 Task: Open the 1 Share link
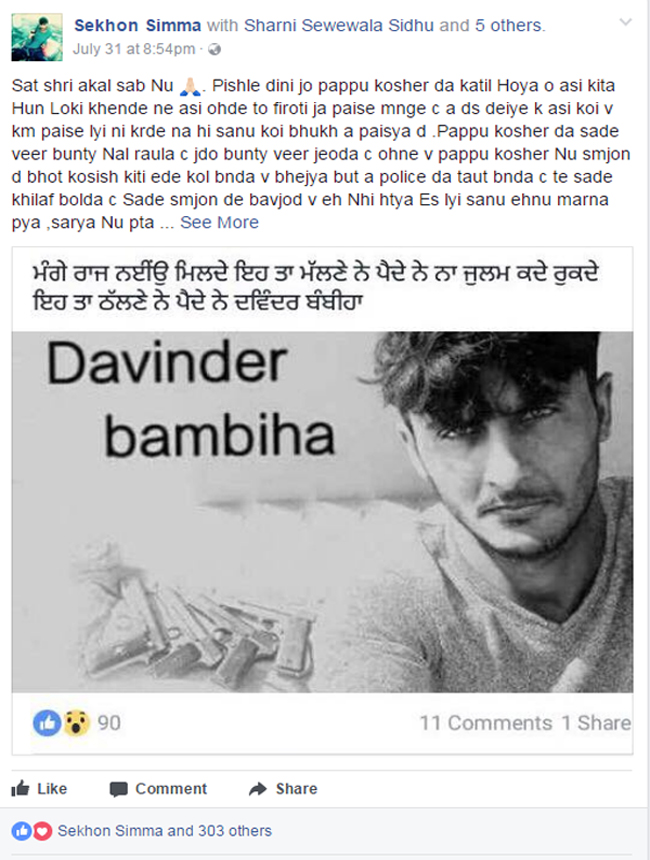[596, 723]
